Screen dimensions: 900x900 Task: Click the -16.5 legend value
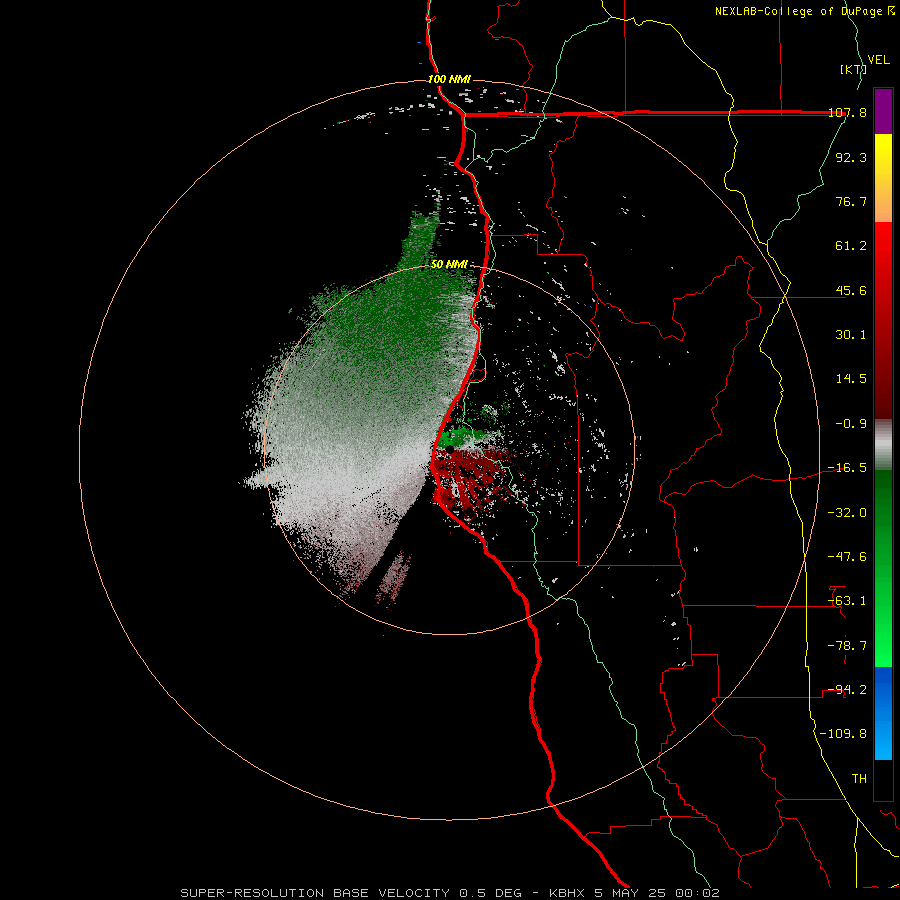point(847,468)
